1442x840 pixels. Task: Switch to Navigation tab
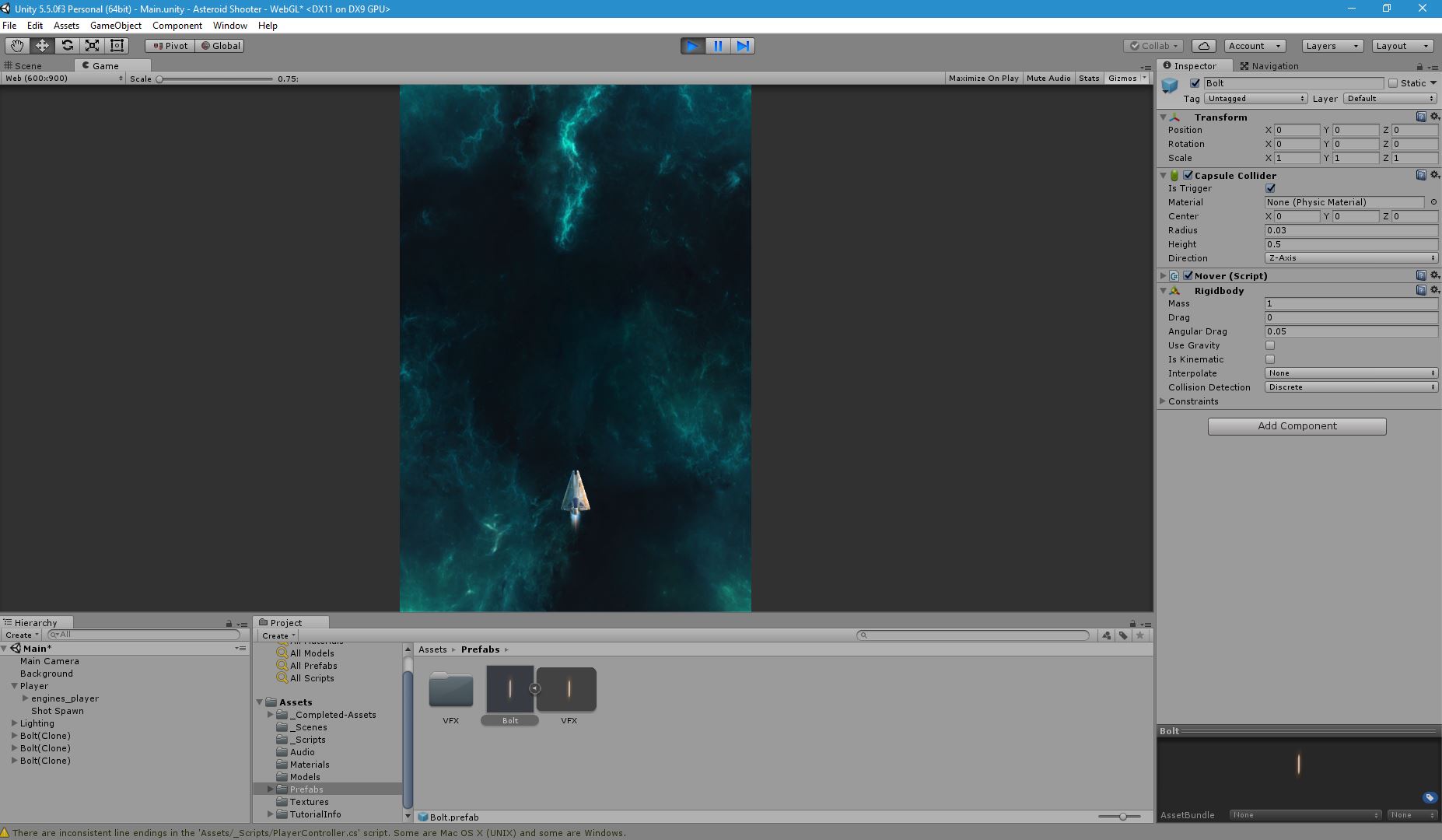(1269, 66)
